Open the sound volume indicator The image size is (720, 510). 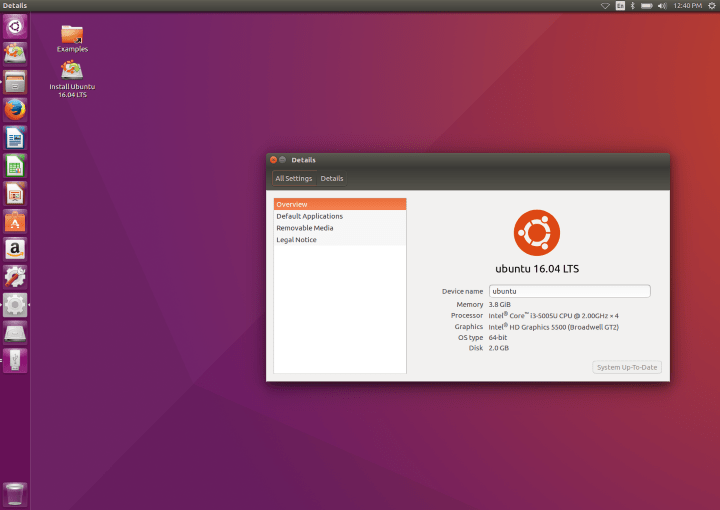(662, 6)
